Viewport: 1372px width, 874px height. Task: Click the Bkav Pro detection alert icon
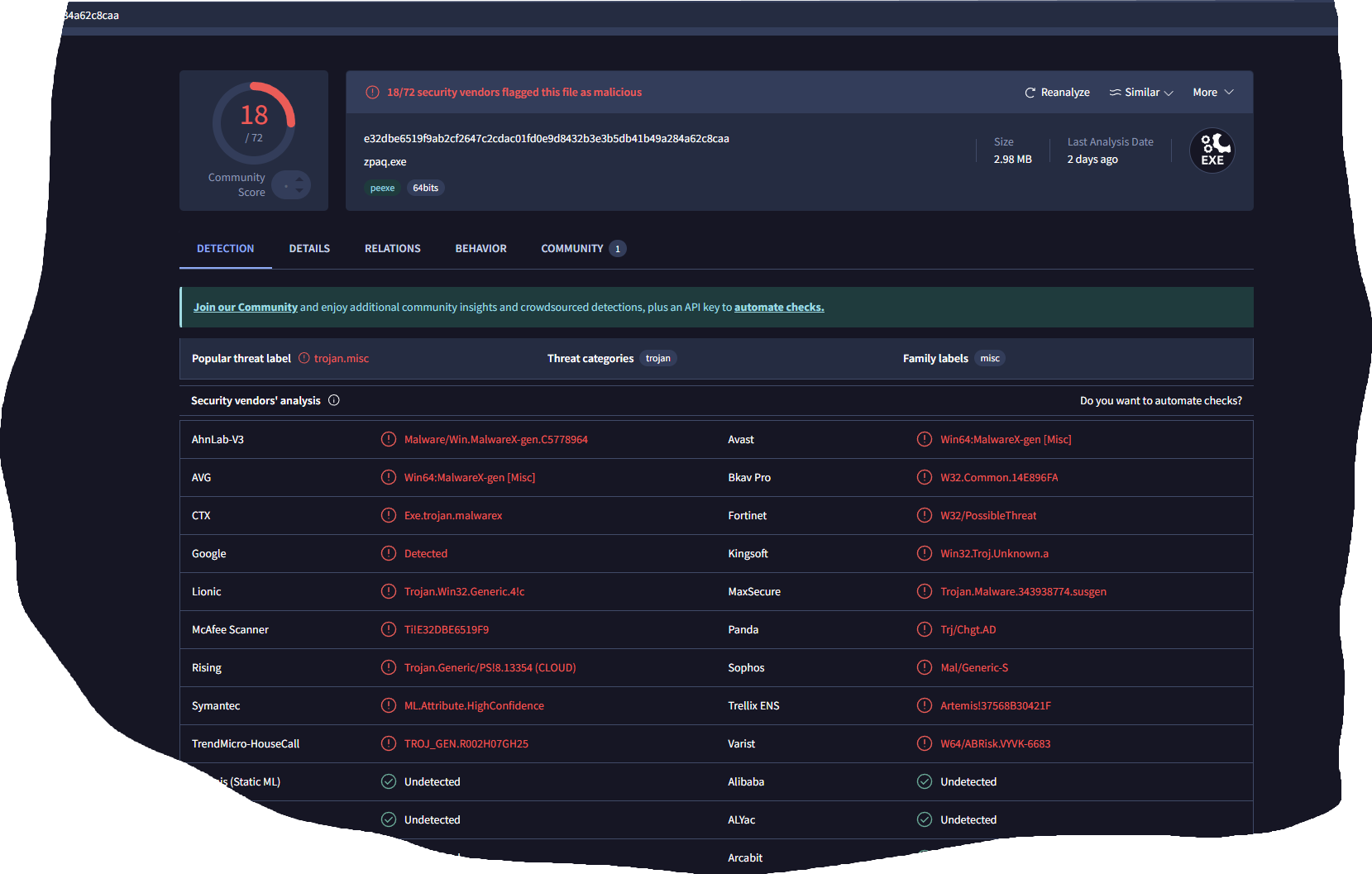click(x=925, y=477)
